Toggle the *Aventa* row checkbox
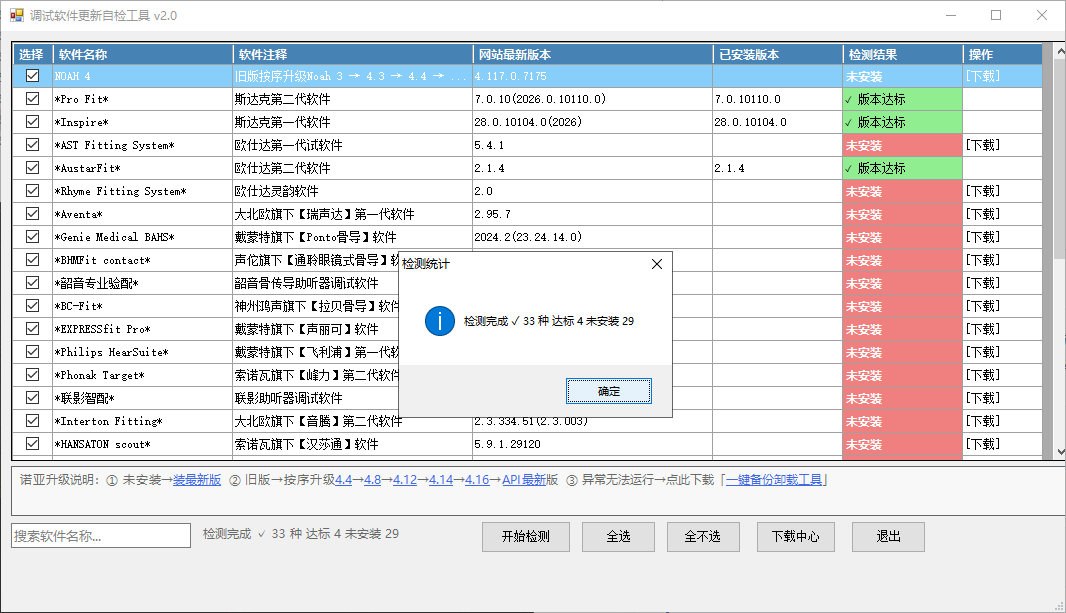 (32, 213)
